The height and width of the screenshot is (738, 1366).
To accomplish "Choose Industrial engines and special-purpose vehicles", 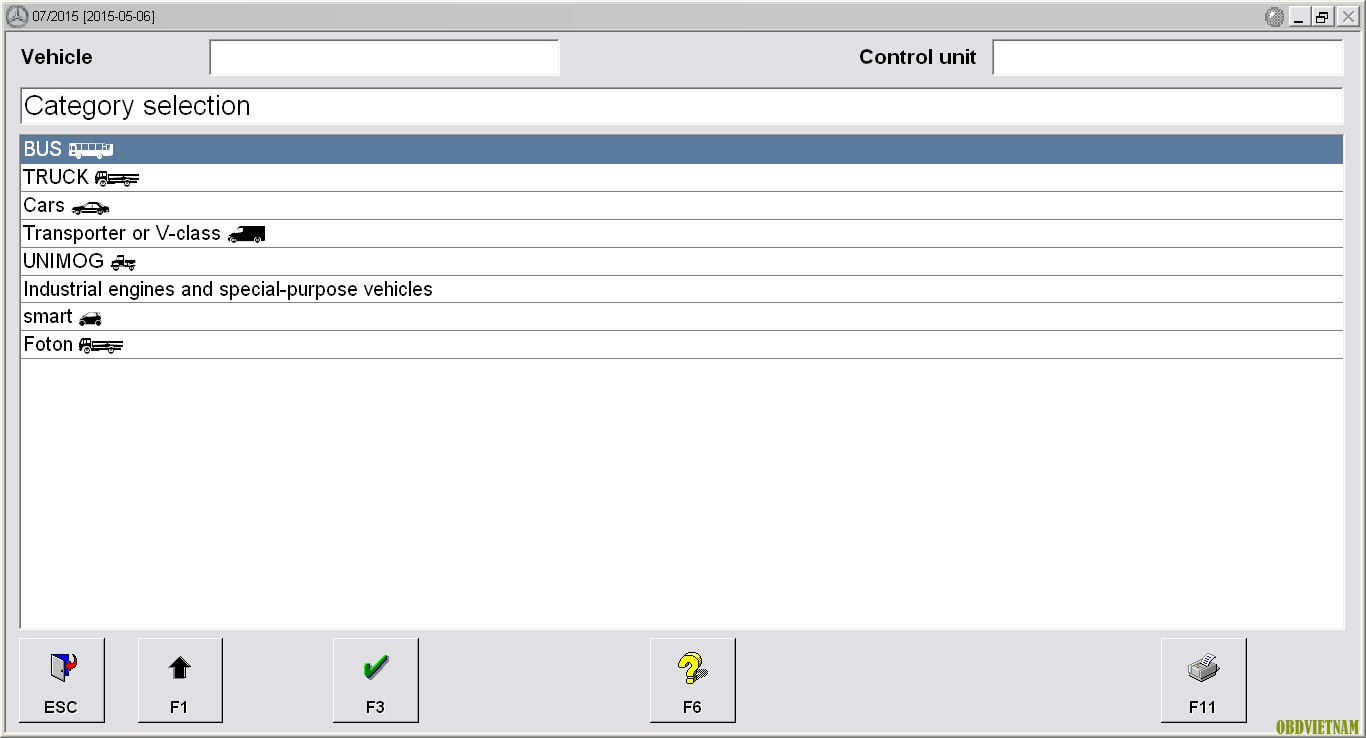I will [681, 290].
